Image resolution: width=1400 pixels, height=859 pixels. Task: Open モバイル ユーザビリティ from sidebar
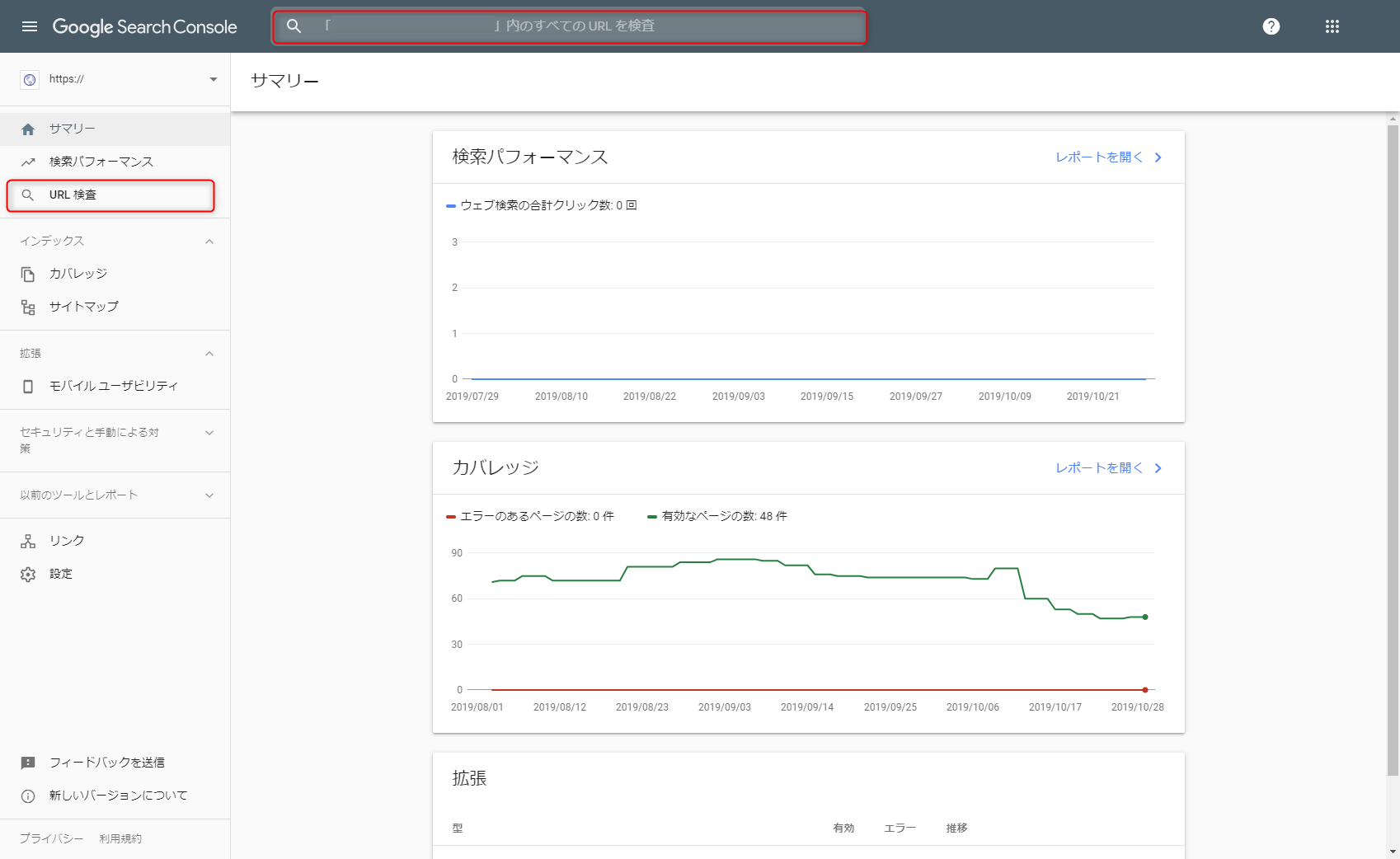point(115,386)
